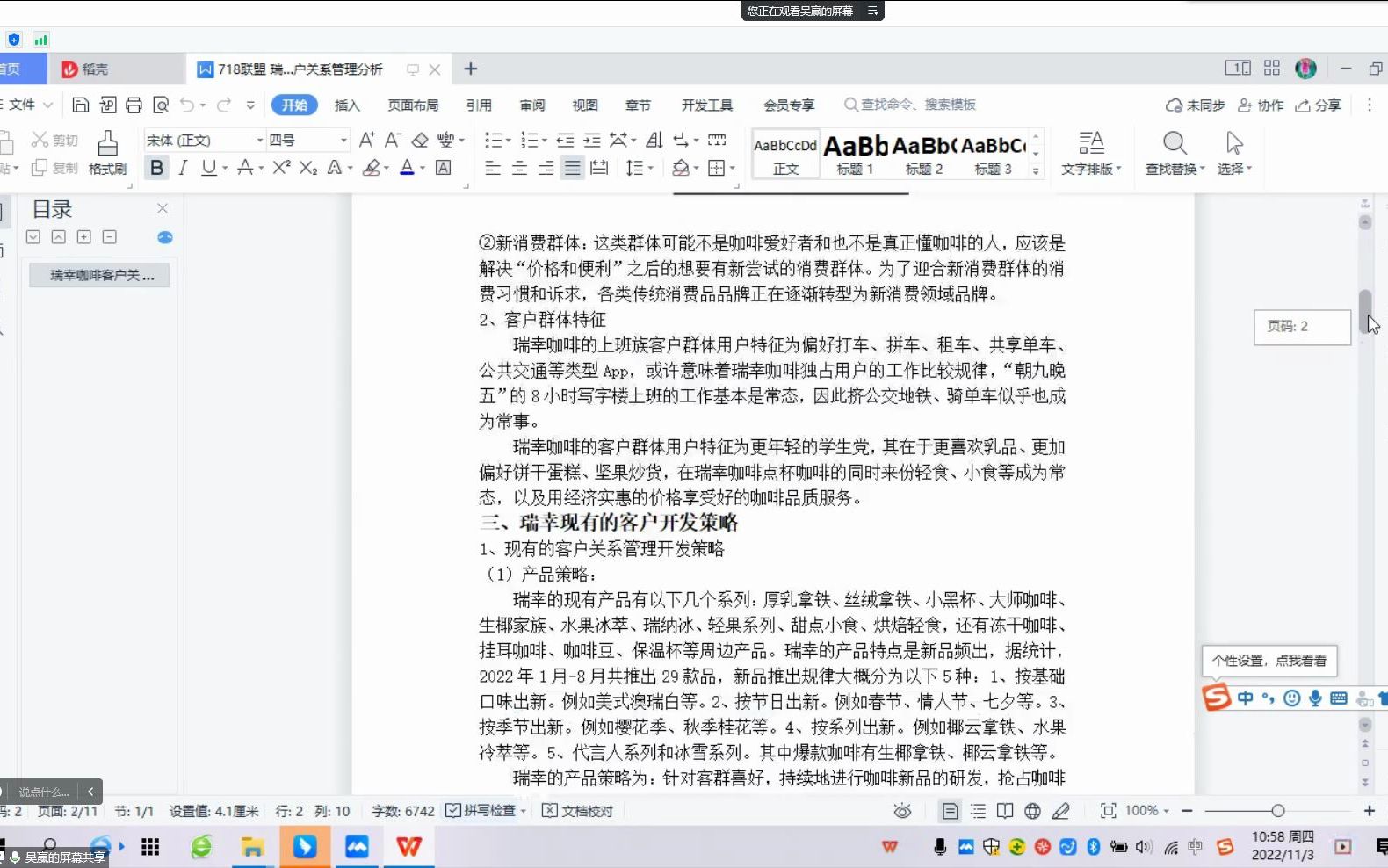The height and width of the screenshot is (868, 1388).
Task: Click the vertical scrollbar thumb
Action: [x=1365, y=311]
